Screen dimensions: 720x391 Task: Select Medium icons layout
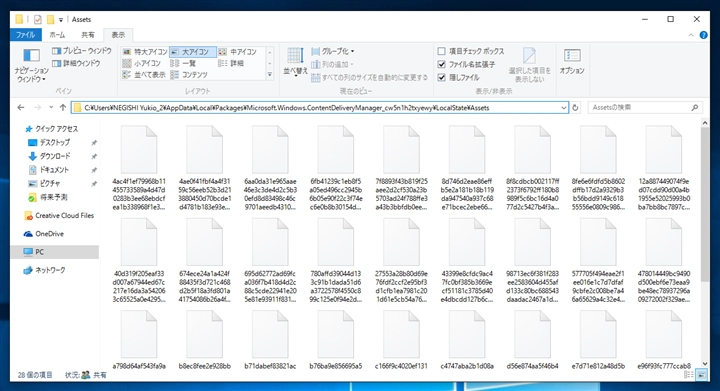[237, 52]
